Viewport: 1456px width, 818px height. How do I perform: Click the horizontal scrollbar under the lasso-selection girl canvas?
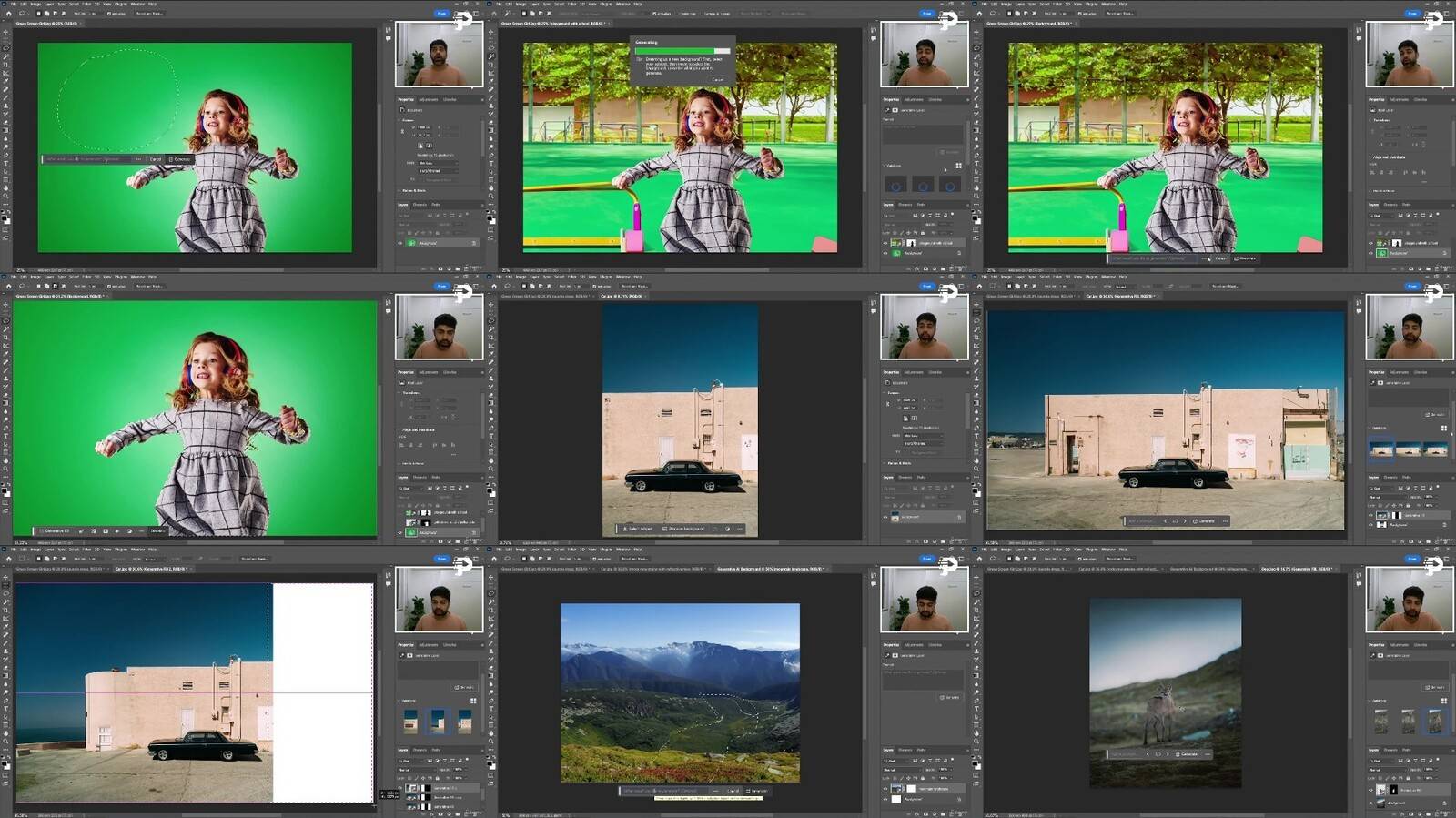230,270
